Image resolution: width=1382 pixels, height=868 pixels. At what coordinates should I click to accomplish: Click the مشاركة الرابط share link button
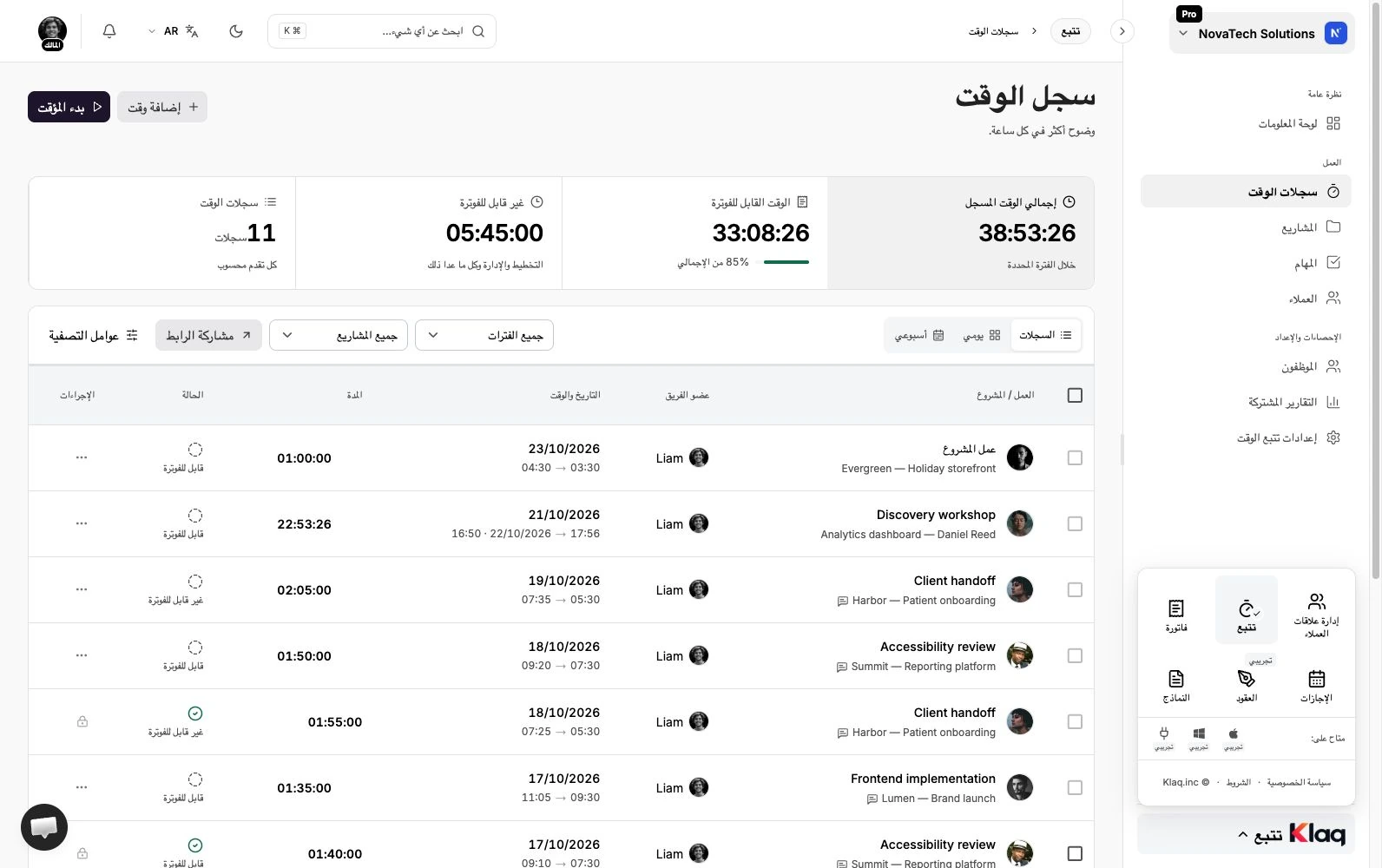click(208, 335)
